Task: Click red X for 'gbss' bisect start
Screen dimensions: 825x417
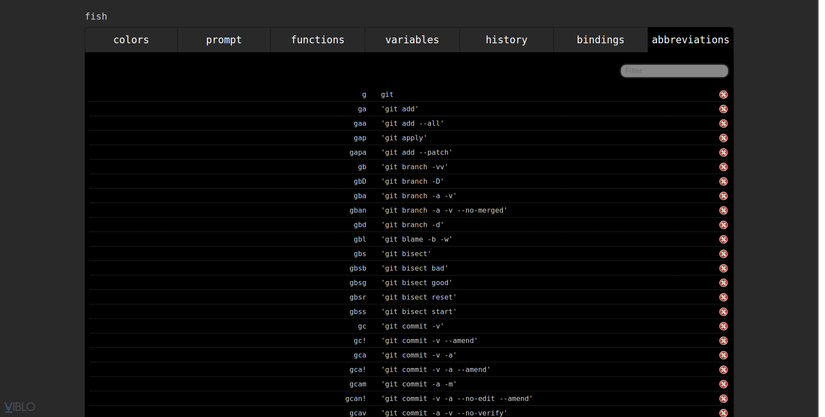Action: [723, 312]
